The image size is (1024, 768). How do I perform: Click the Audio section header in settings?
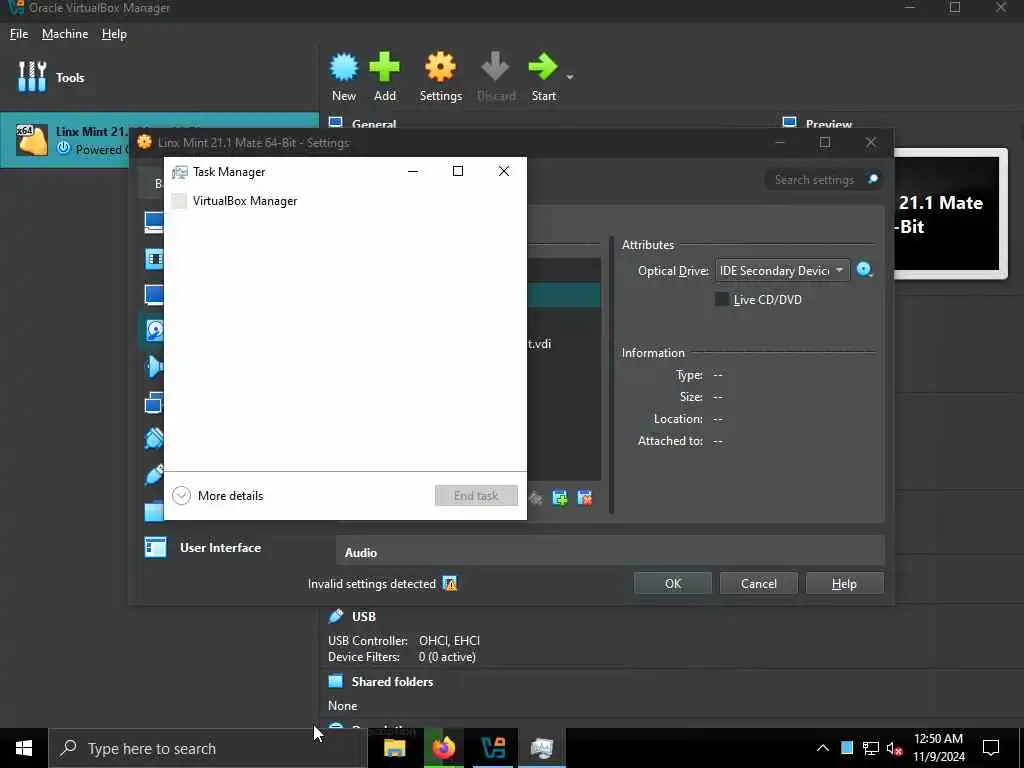click(610, 551)
